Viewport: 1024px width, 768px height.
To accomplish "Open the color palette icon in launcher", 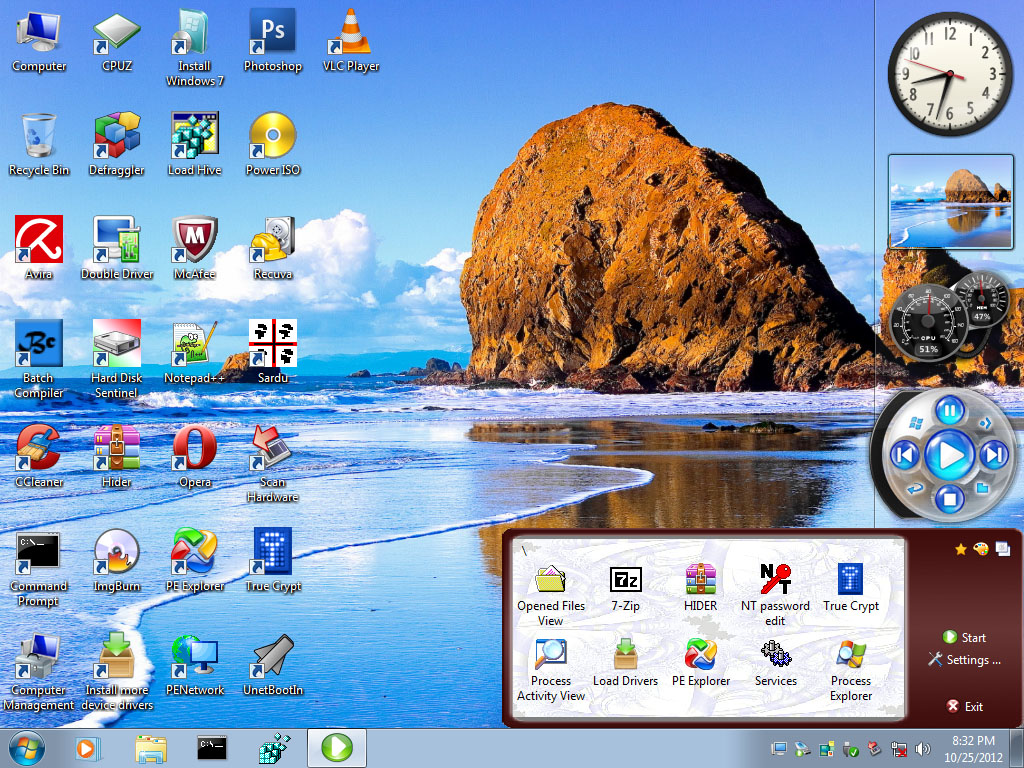I will (x=980, y=549).
